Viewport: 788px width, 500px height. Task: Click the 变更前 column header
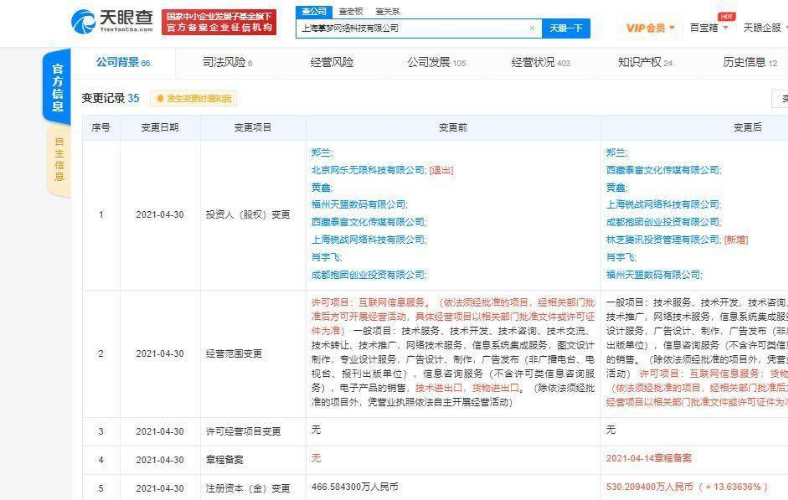click(x=453, y=128)
